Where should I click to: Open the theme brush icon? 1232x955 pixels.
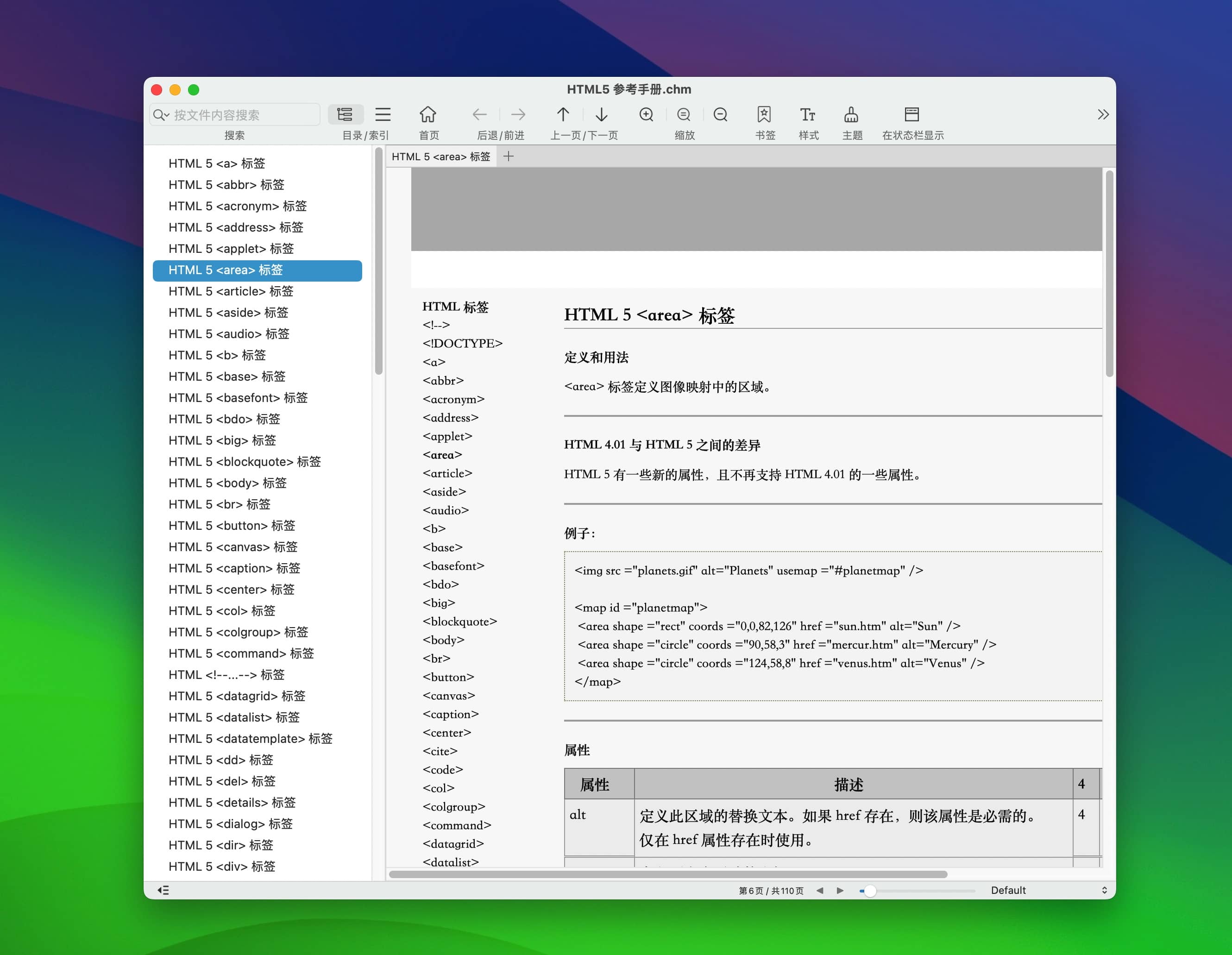pos(851,114)
